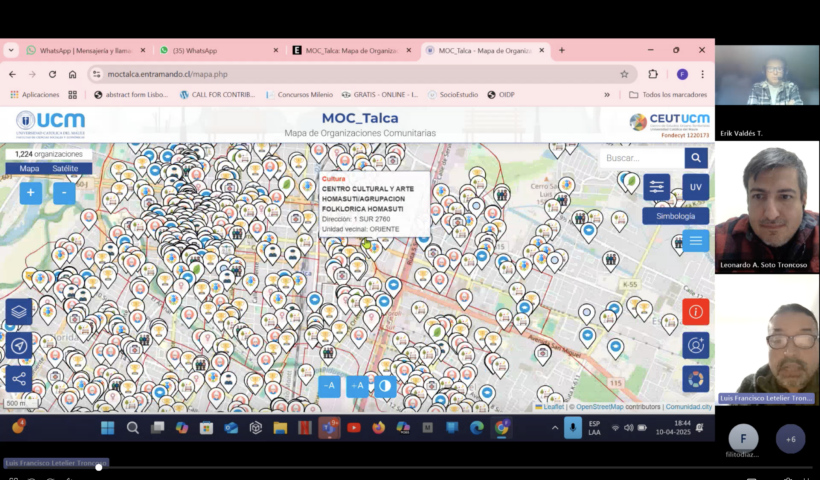Click the map zoom out (-) button
The height and width of the screenshot is (480, 820).
[64, 193]
